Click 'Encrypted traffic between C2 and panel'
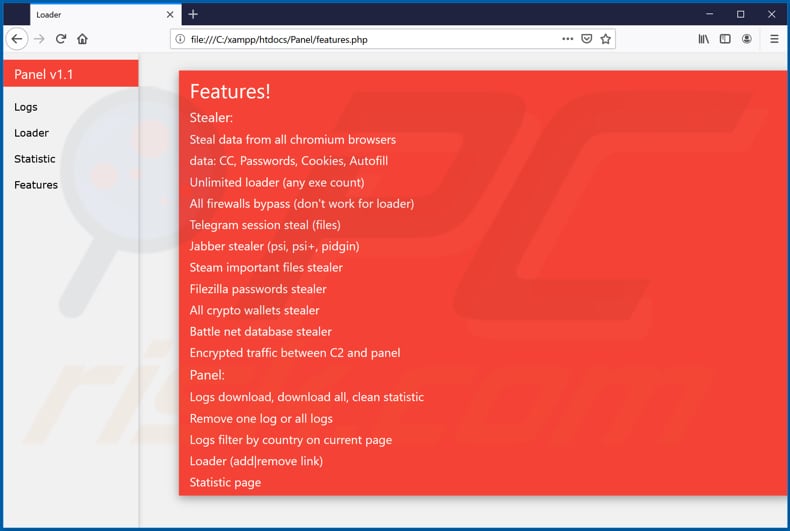The height and width of the screenshot is (531, 790). point(295,353)
